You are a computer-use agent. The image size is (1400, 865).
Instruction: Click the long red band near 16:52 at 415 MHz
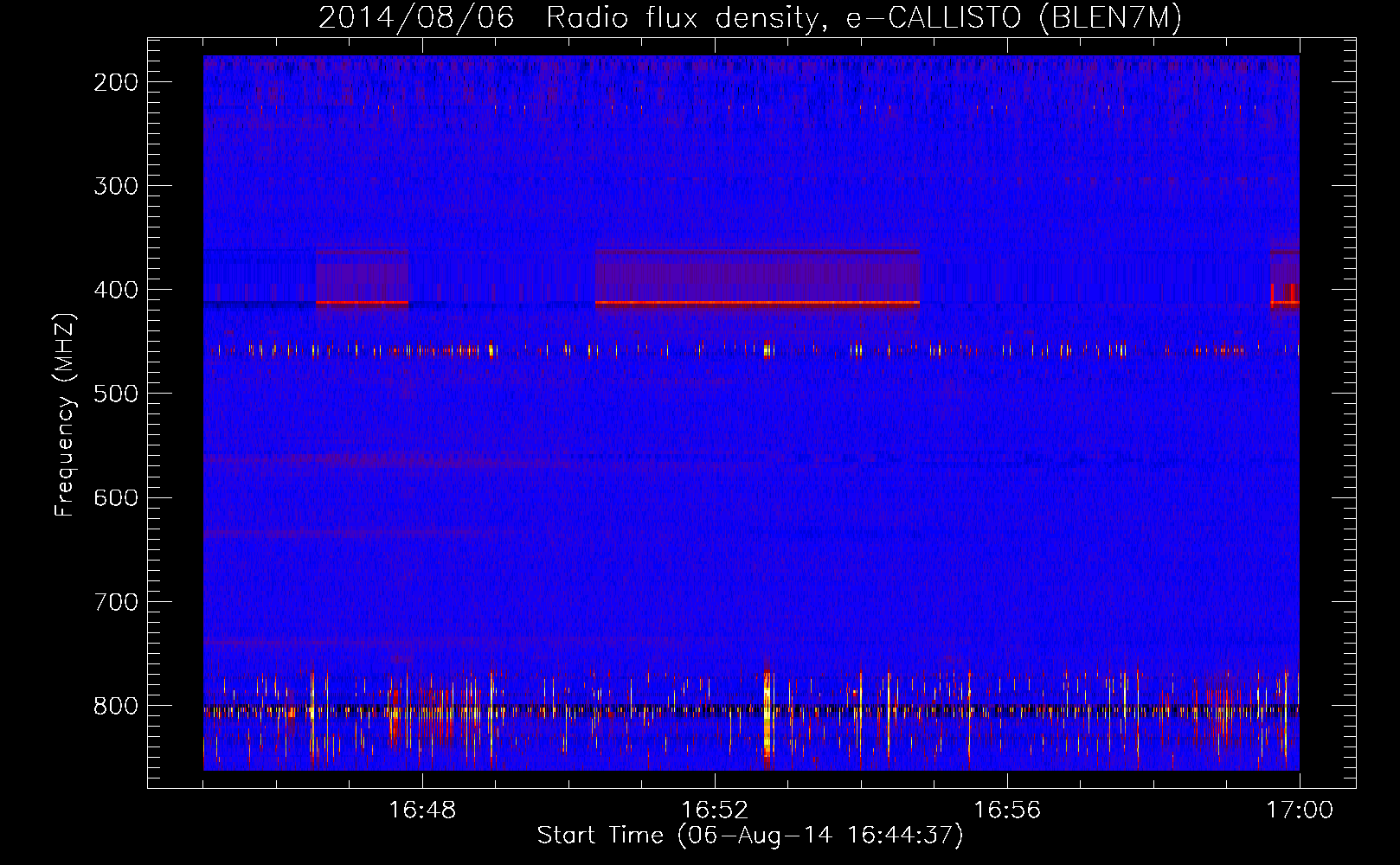757,303
